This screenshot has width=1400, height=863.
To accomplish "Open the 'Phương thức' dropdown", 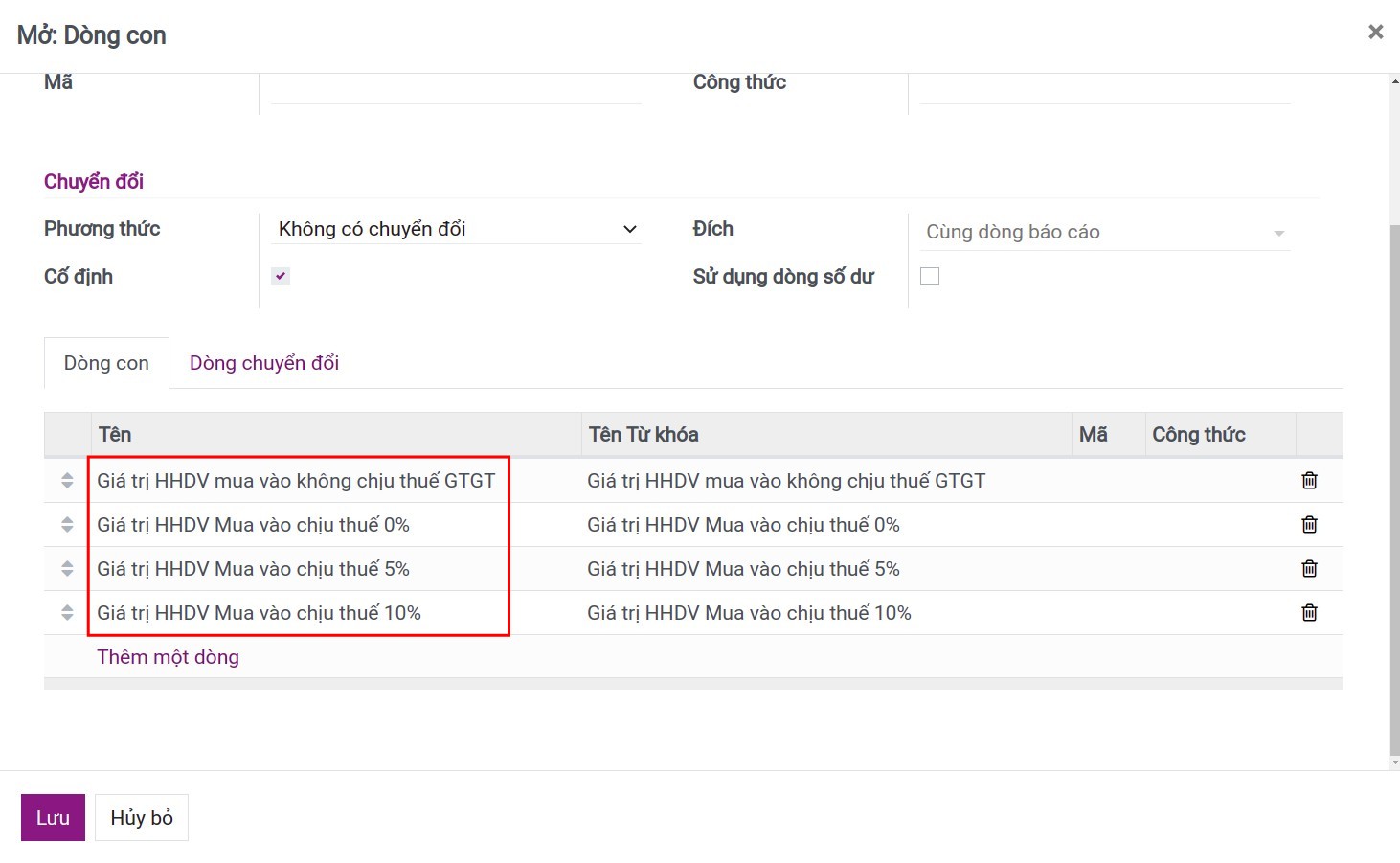I will [457, 229].
